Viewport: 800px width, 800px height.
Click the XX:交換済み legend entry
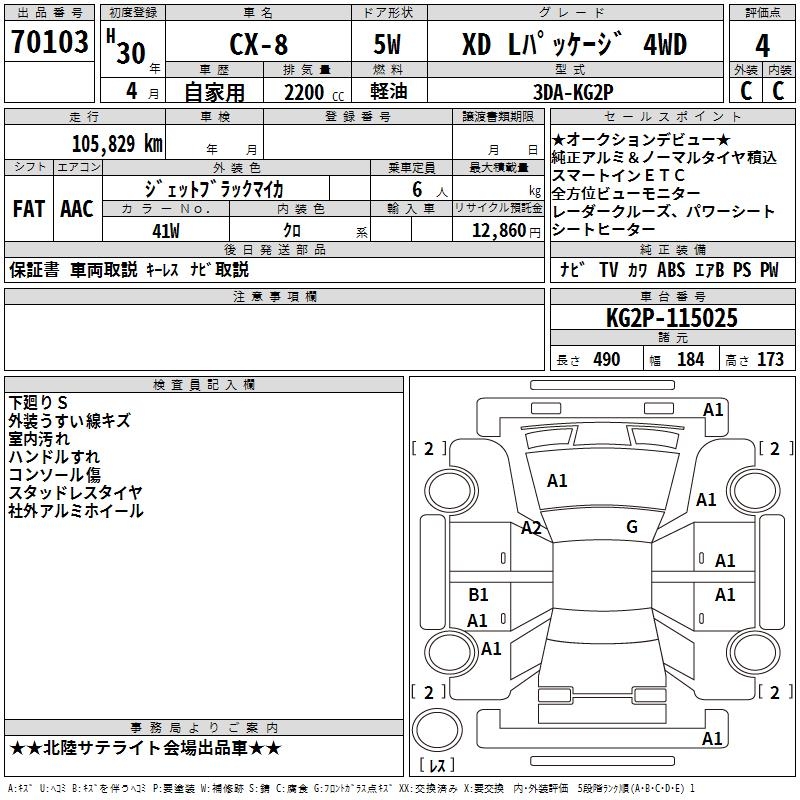point(428,788)
